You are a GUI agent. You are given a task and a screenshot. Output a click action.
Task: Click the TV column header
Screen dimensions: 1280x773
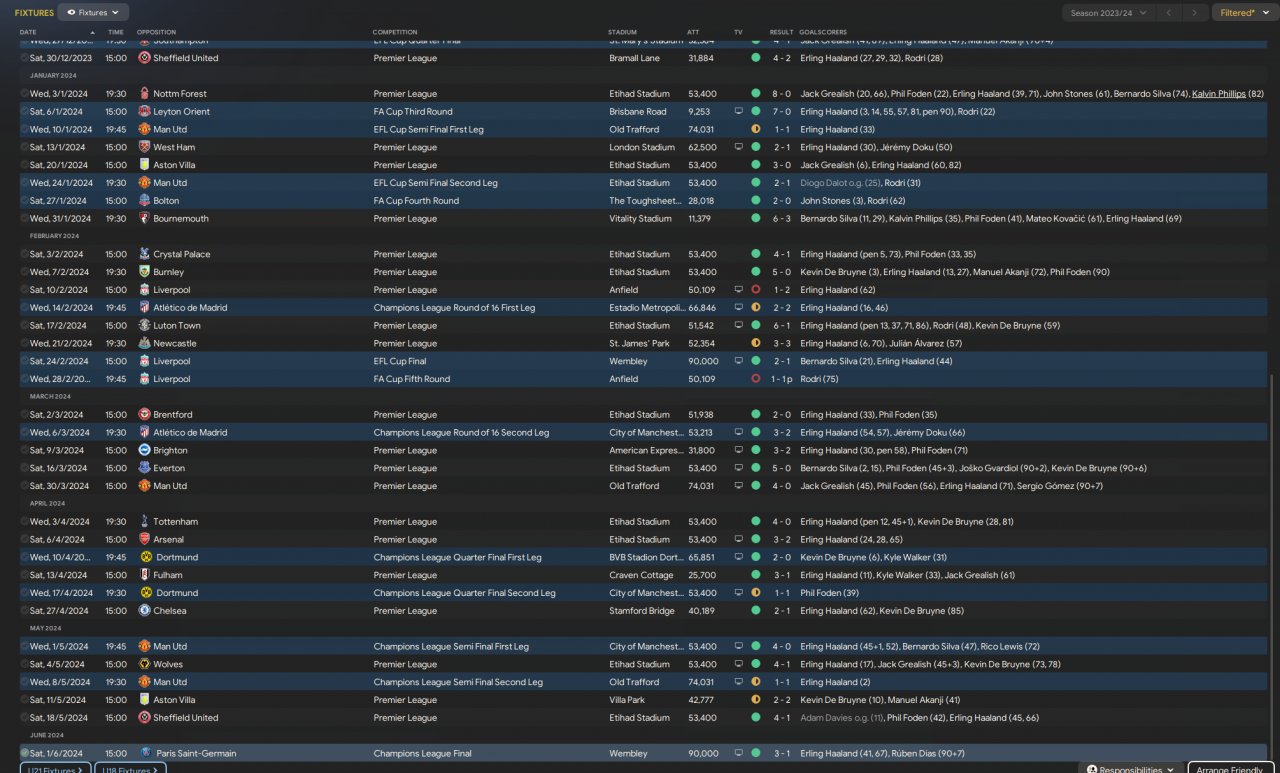pos(738,32)
